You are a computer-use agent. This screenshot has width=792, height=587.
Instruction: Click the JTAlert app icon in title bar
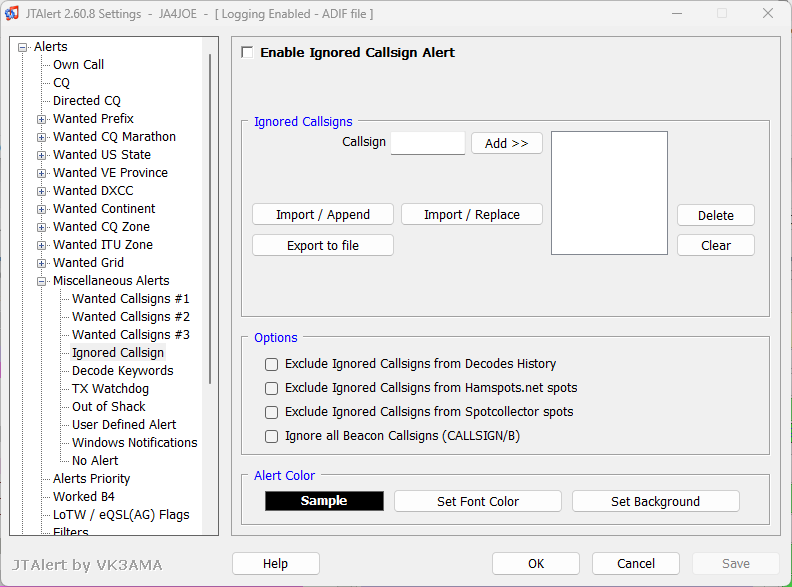pos(12,13)
